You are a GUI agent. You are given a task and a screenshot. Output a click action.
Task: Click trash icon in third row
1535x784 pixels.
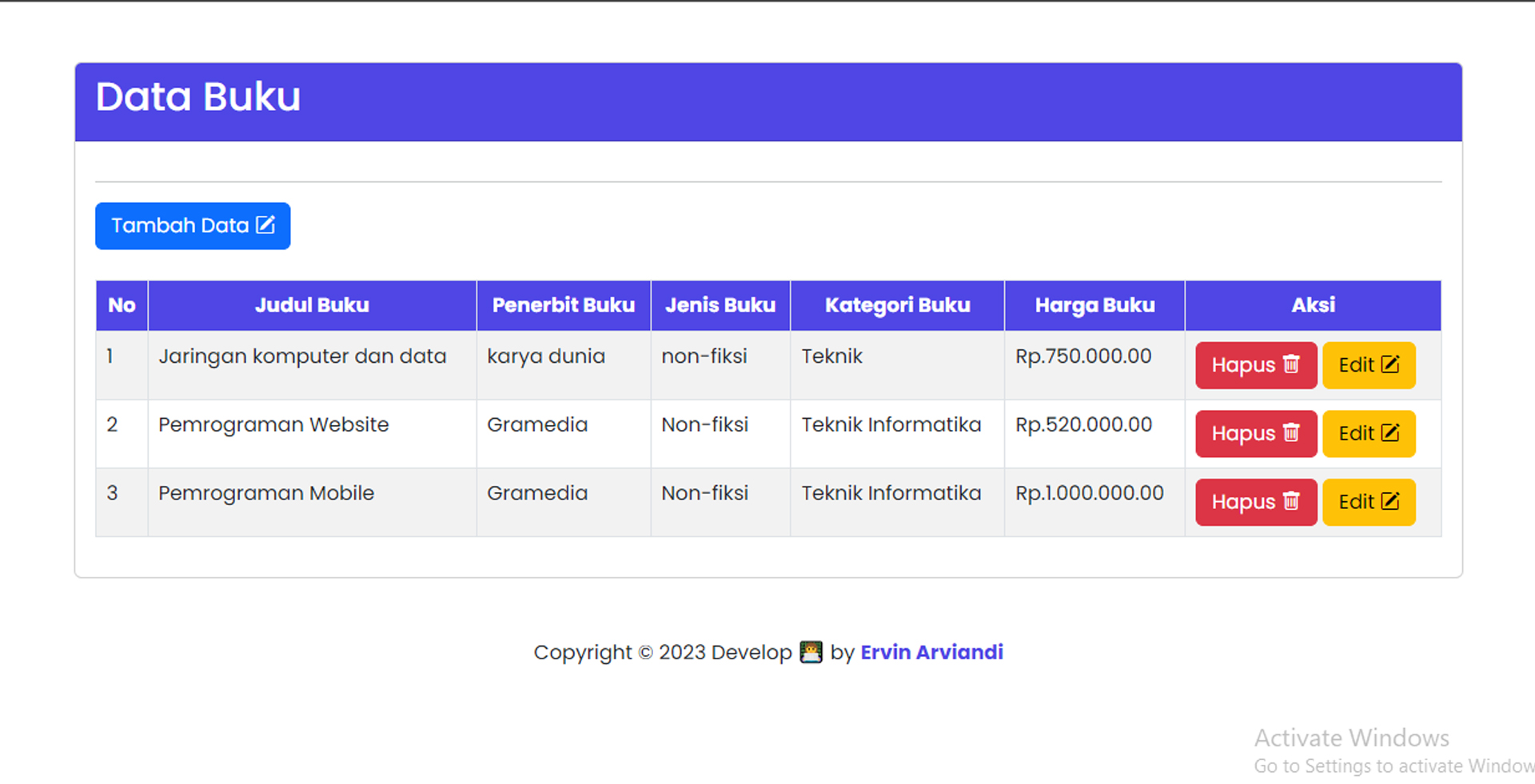tap(1291, 502)
